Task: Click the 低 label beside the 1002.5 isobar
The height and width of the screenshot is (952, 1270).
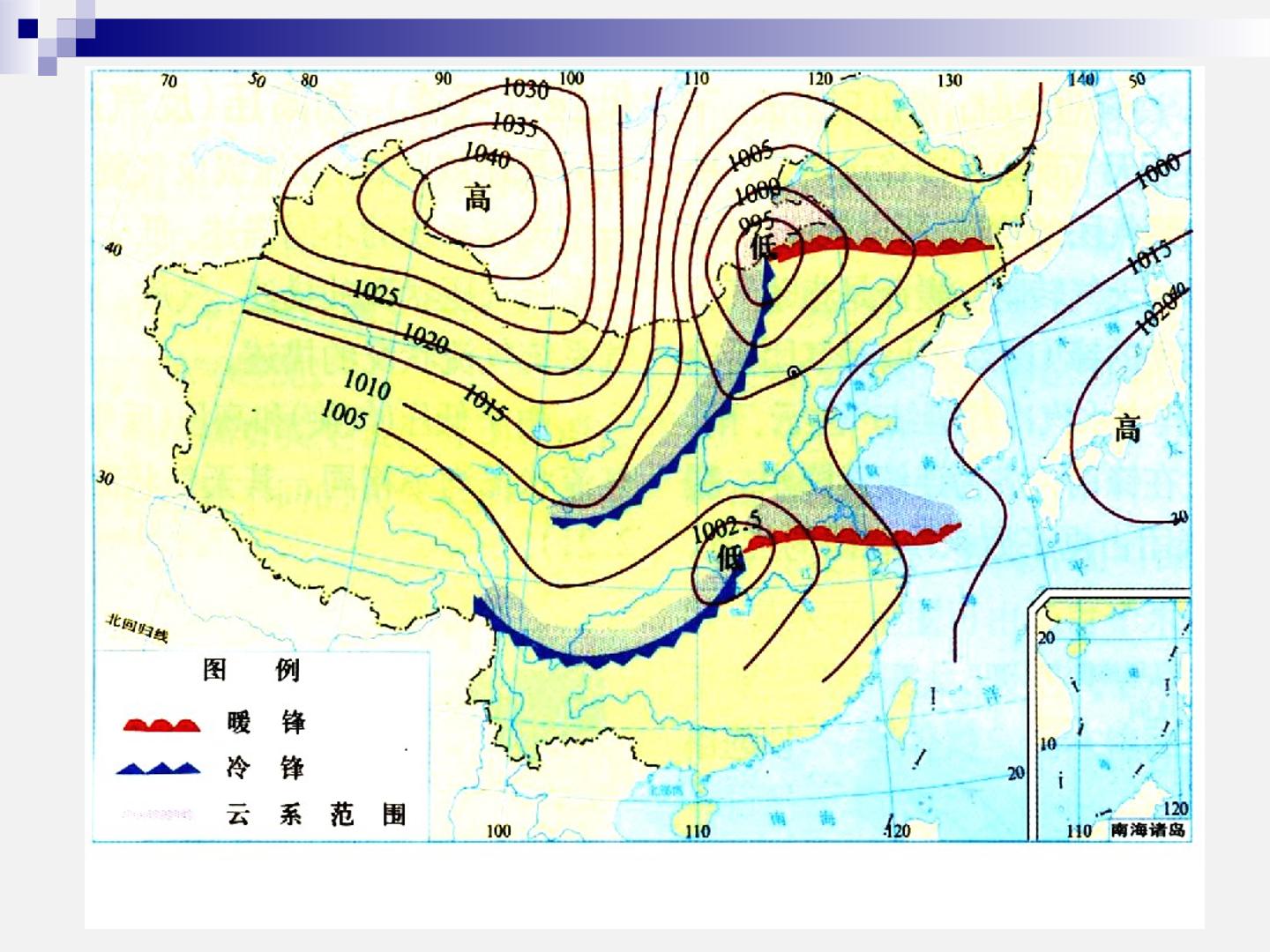Action: tap(729, 558)
